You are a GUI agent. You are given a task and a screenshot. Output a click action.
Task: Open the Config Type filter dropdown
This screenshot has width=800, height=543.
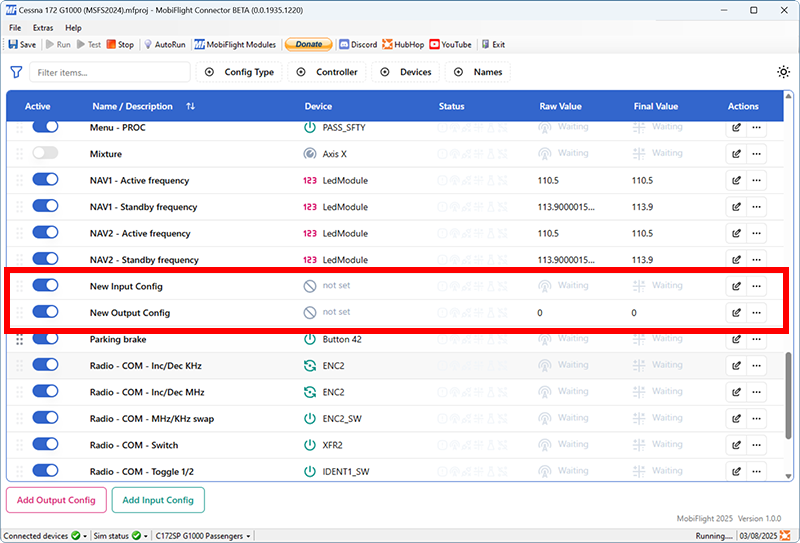click(x=239, y=72)
